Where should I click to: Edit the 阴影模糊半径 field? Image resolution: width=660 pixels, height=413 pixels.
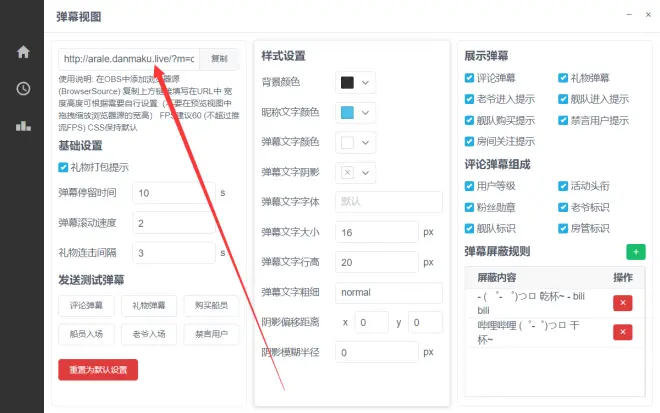(377, 352)
